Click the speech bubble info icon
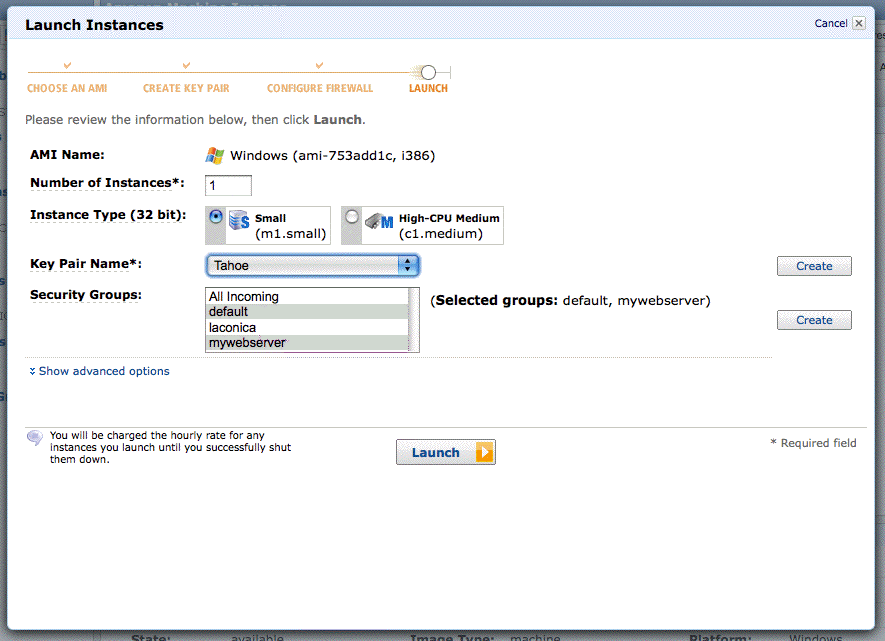The image size is (885, 641). click(35, 437)
